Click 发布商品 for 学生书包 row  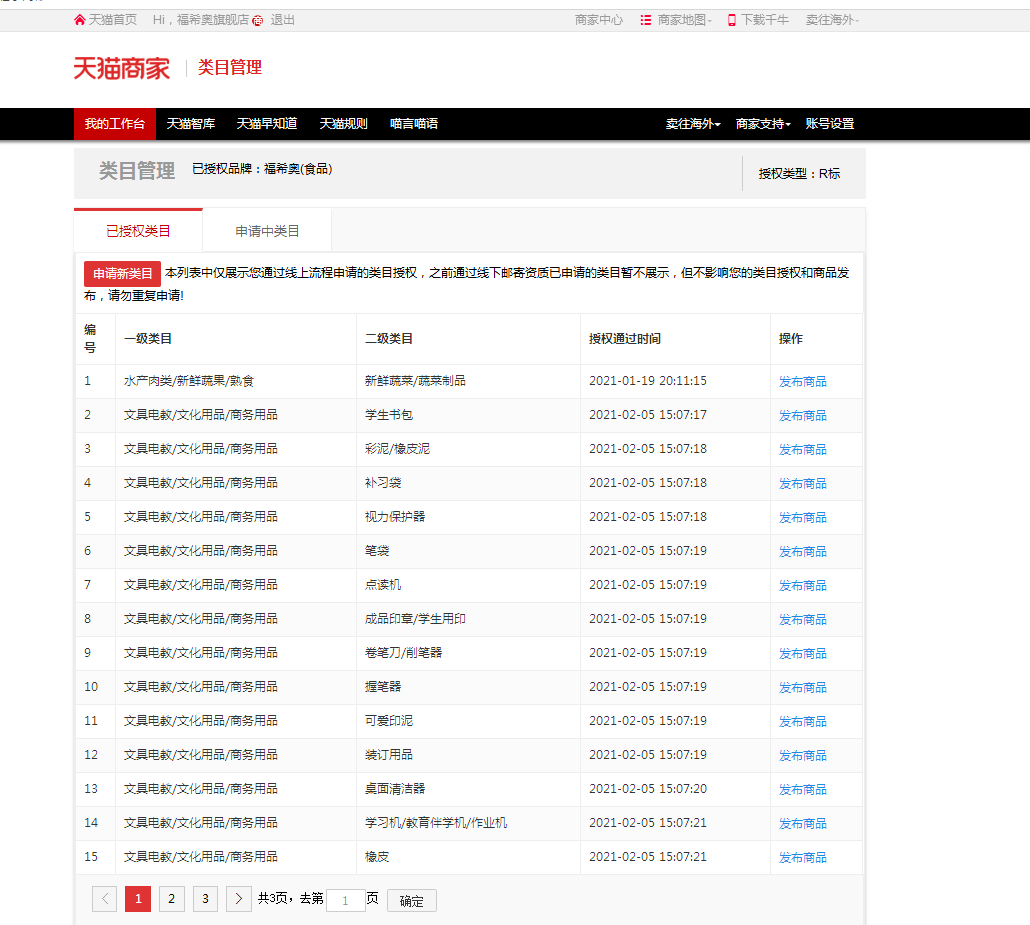pos(803,415)
